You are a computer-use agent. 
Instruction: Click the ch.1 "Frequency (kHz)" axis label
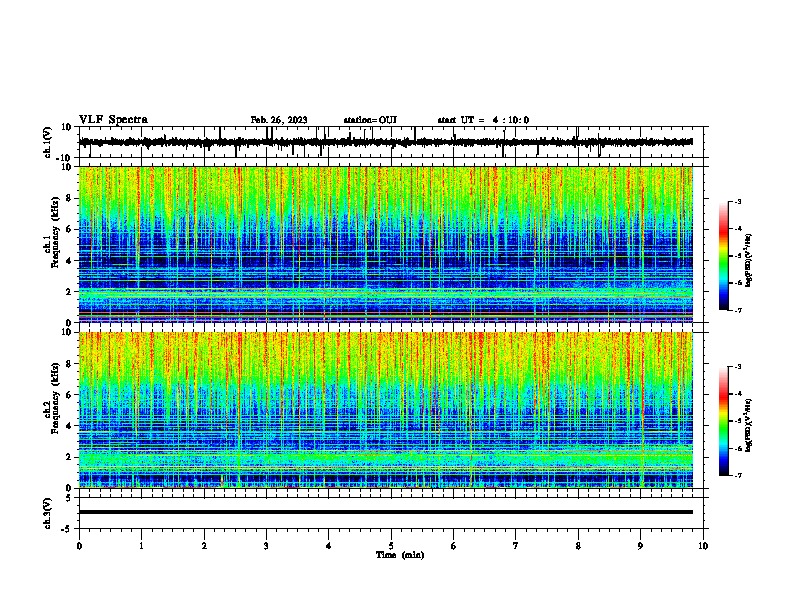pos(55,232)
